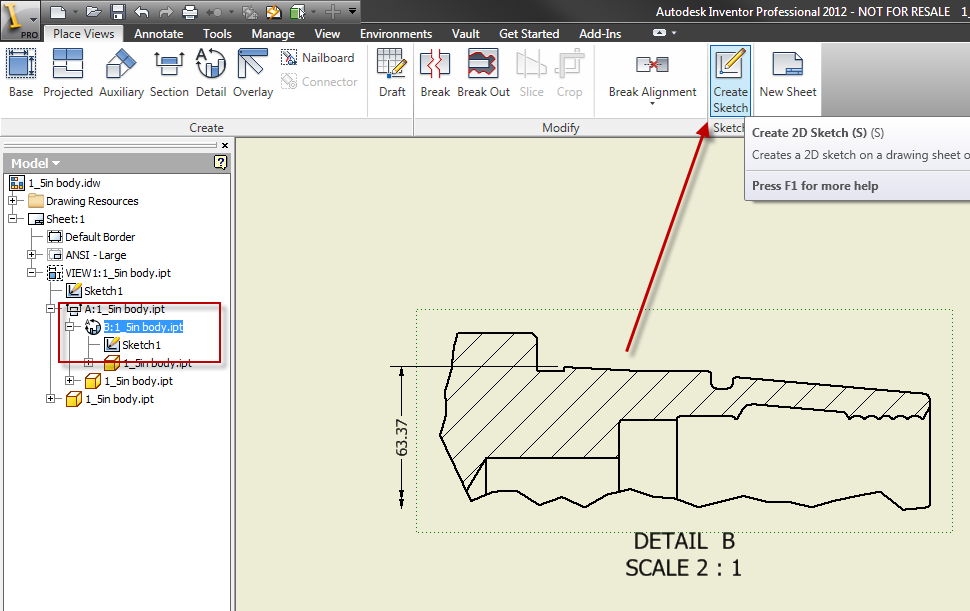Open the Annotate ribbon tab

tap(158, 34)
